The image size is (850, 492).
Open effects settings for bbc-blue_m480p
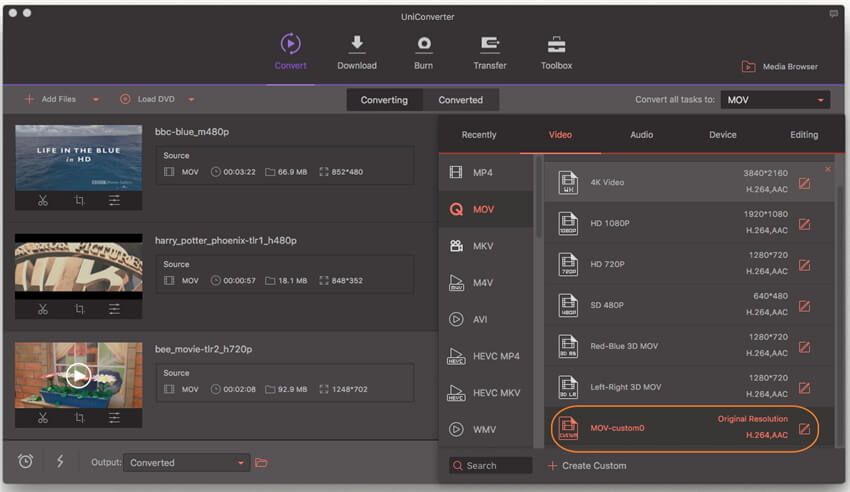[x=114, y=200]
